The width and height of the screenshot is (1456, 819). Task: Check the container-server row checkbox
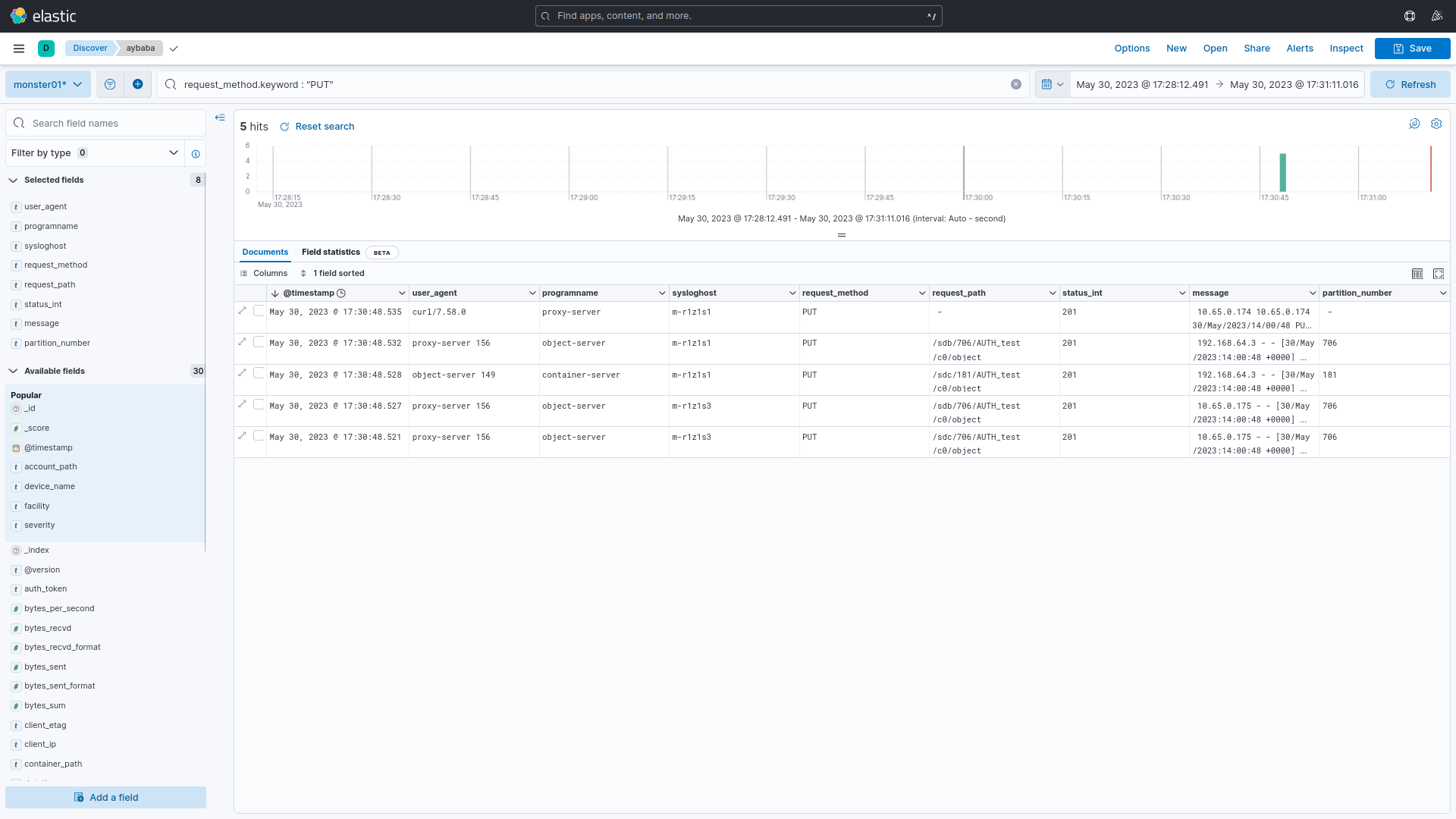[259, 374]
